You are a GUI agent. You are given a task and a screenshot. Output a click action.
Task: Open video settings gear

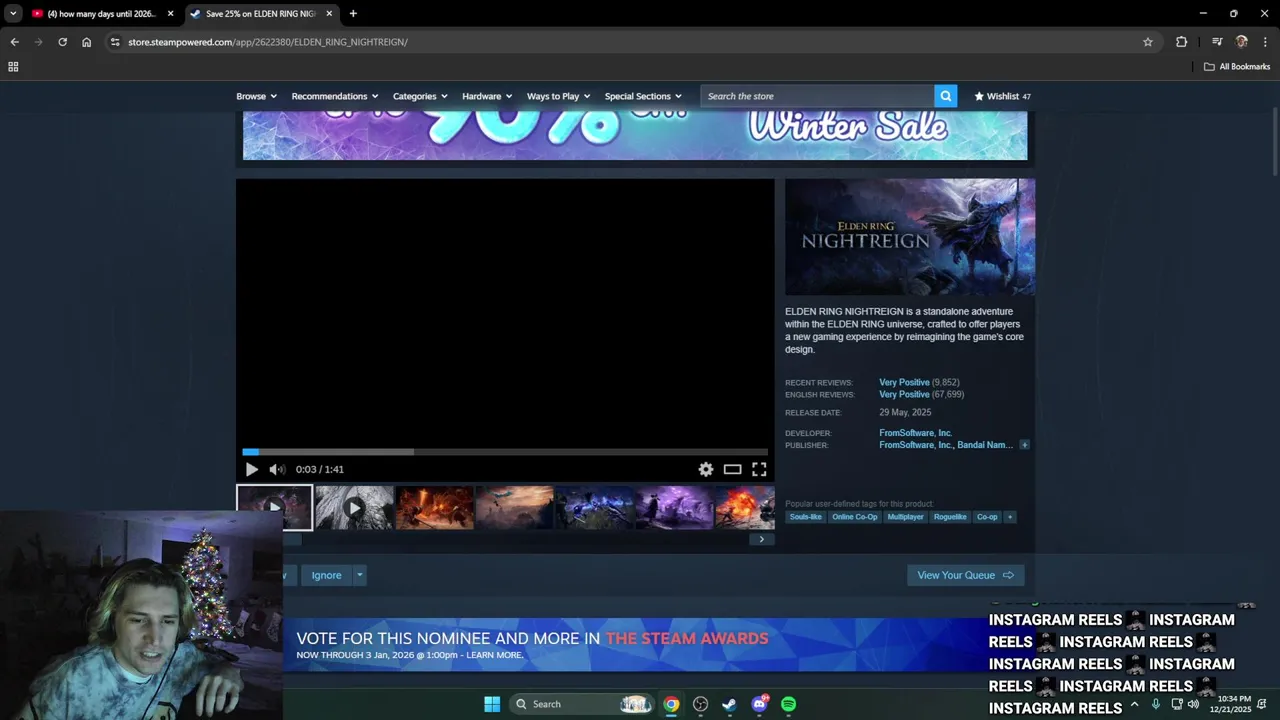[706, 469]
